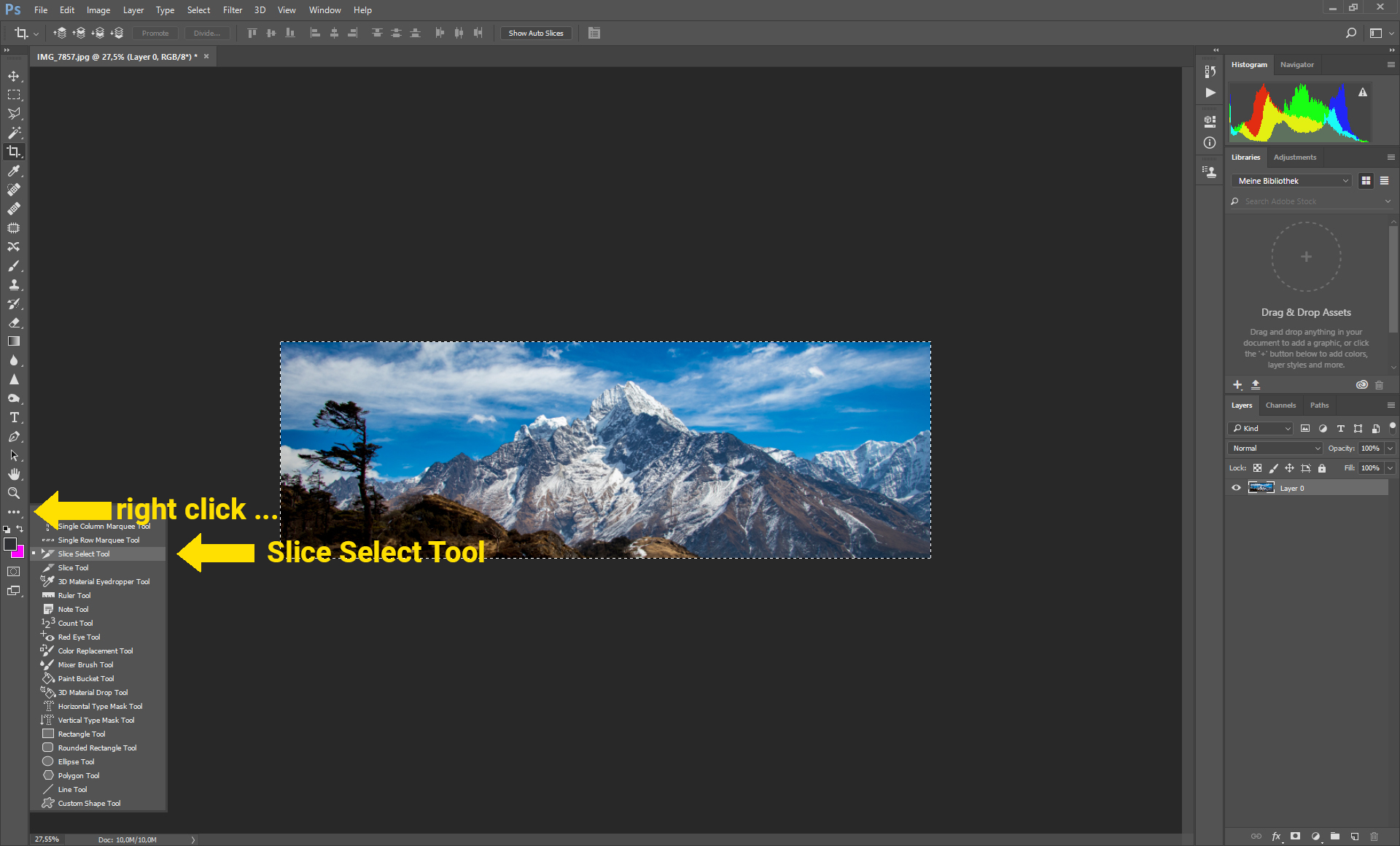The height and width of the screenshot is (846, 1400).
Task: Toggle type layer filter
Action: [1340, 428]
